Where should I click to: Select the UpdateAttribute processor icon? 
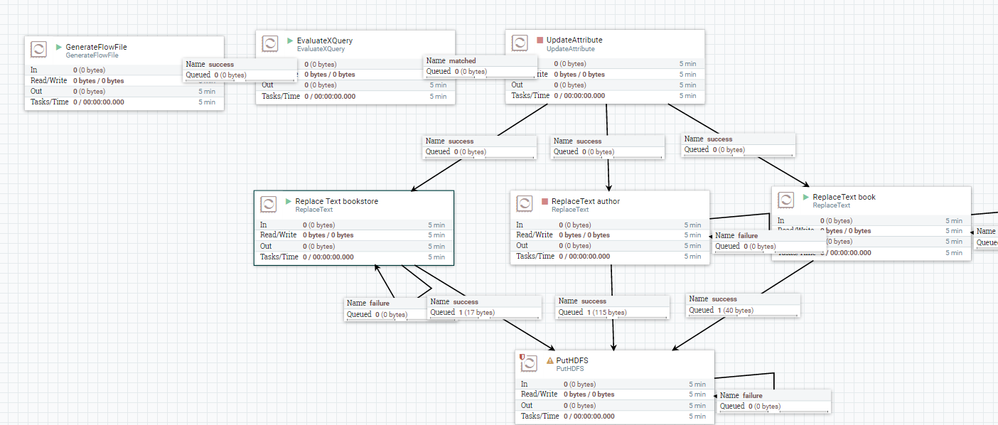[x=520, y=43]
